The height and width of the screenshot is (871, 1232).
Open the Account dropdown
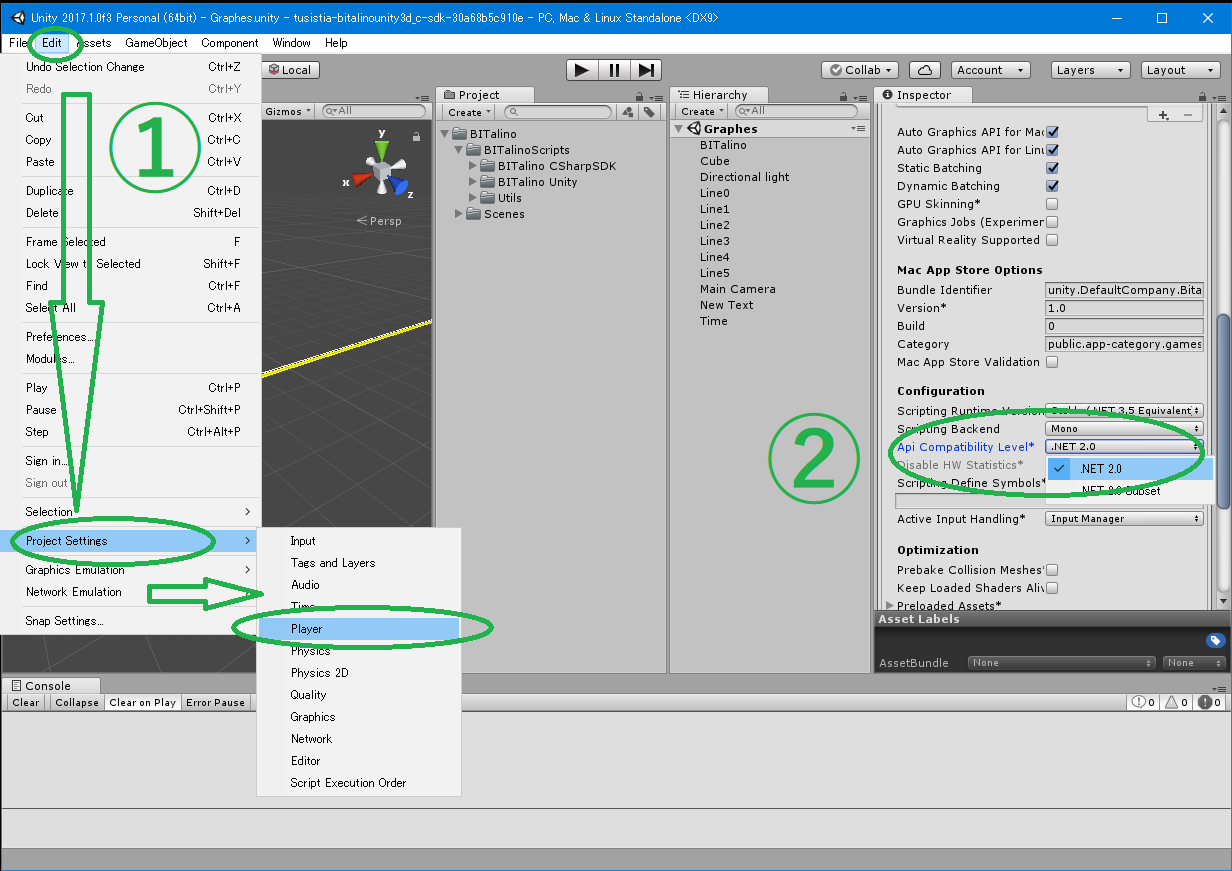(x=990, y=70)
